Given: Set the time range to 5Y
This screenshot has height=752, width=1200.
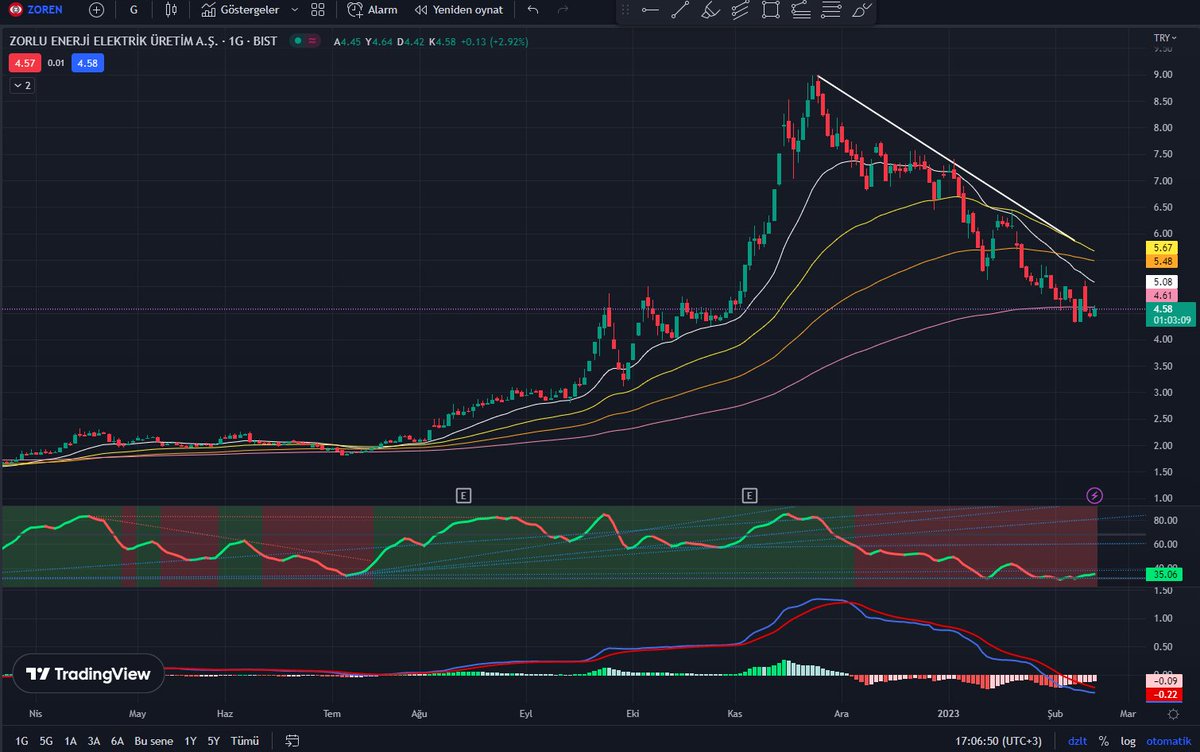Looking at the screenshot, I should [214, 741].
